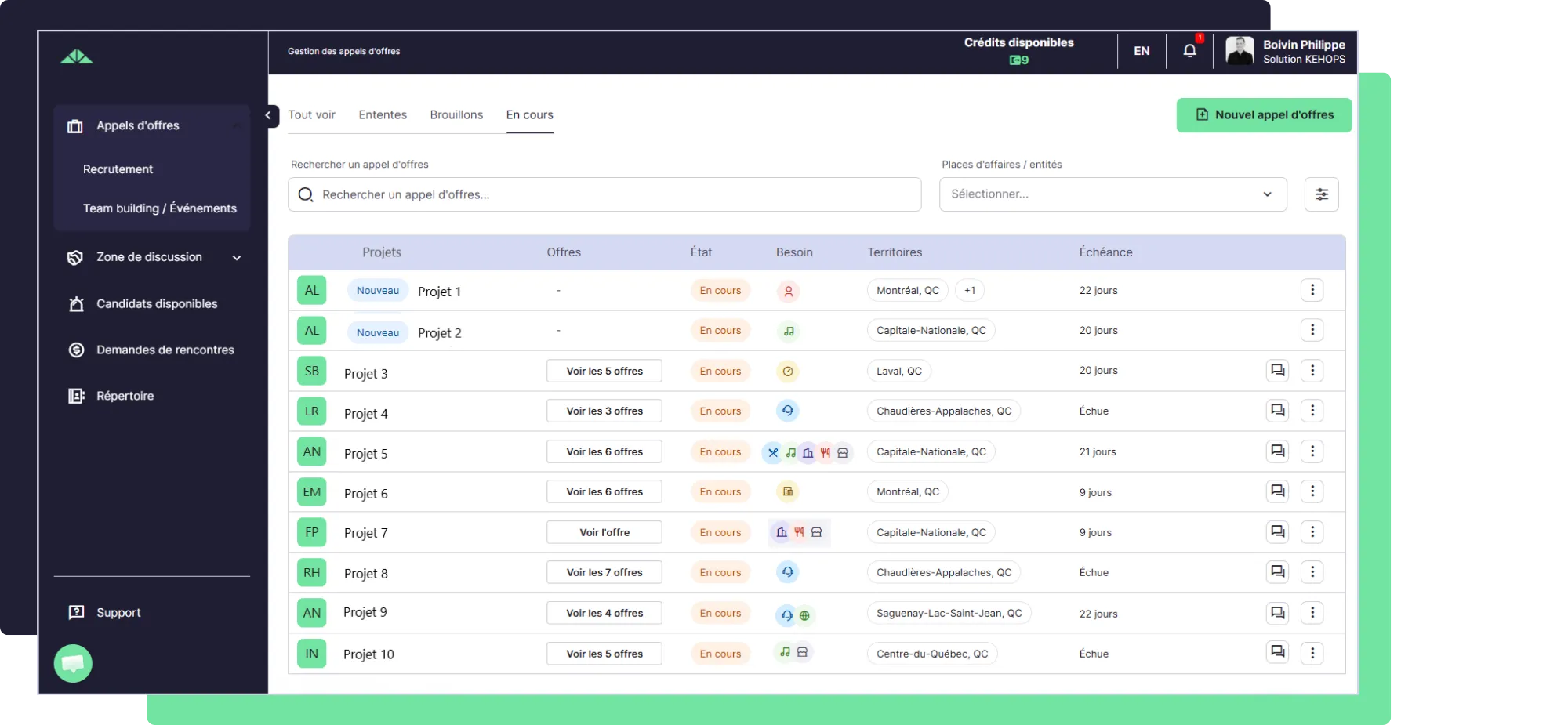Open the advanced filters icon
The image size is (1568, 725).
pyautogui.click(x=1321, y=194)
